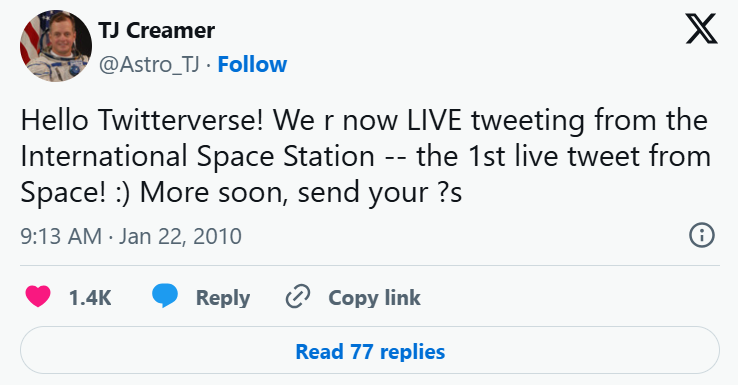Click the Reply text label
Viewport: 738px width, 385px height.
pyautogui.click(x=223, y=298)
